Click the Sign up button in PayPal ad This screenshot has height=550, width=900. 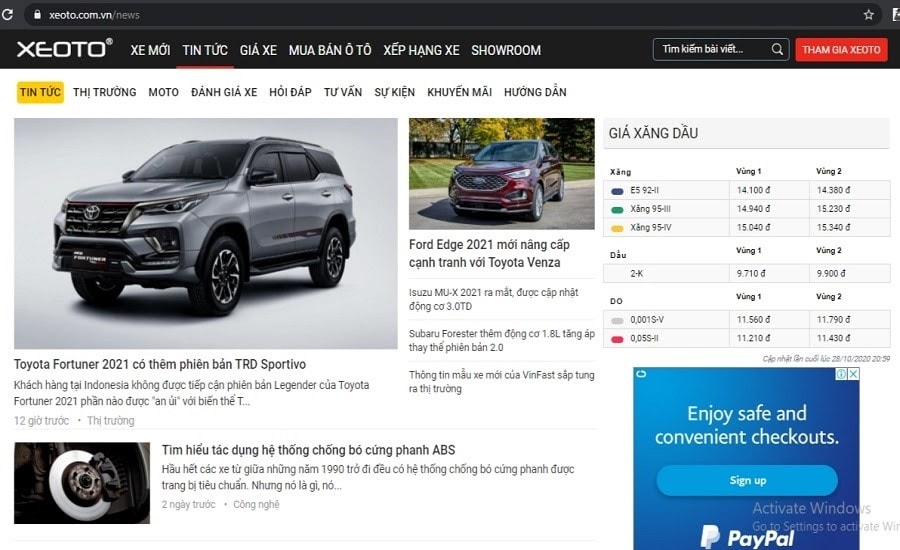point(747,480)
